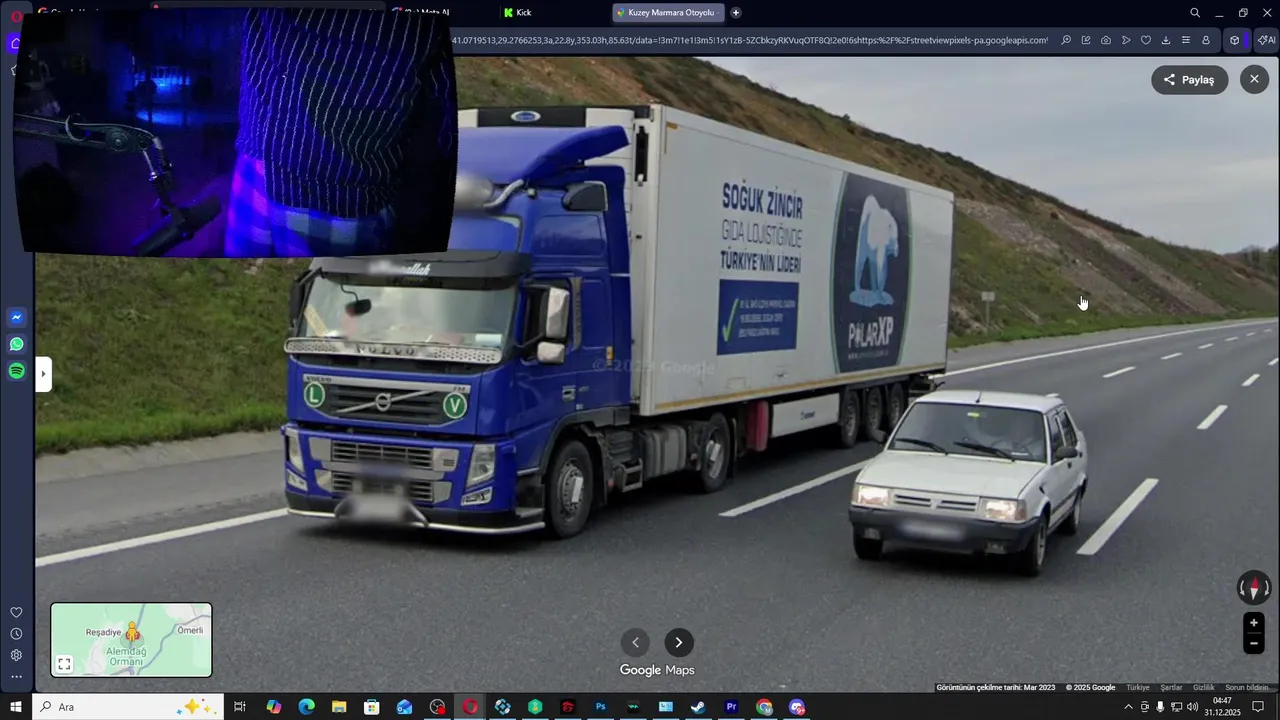Viewport: 1280px width, 720px height.
Task: Go to previous Street View image
Action: tap(635, 643)
